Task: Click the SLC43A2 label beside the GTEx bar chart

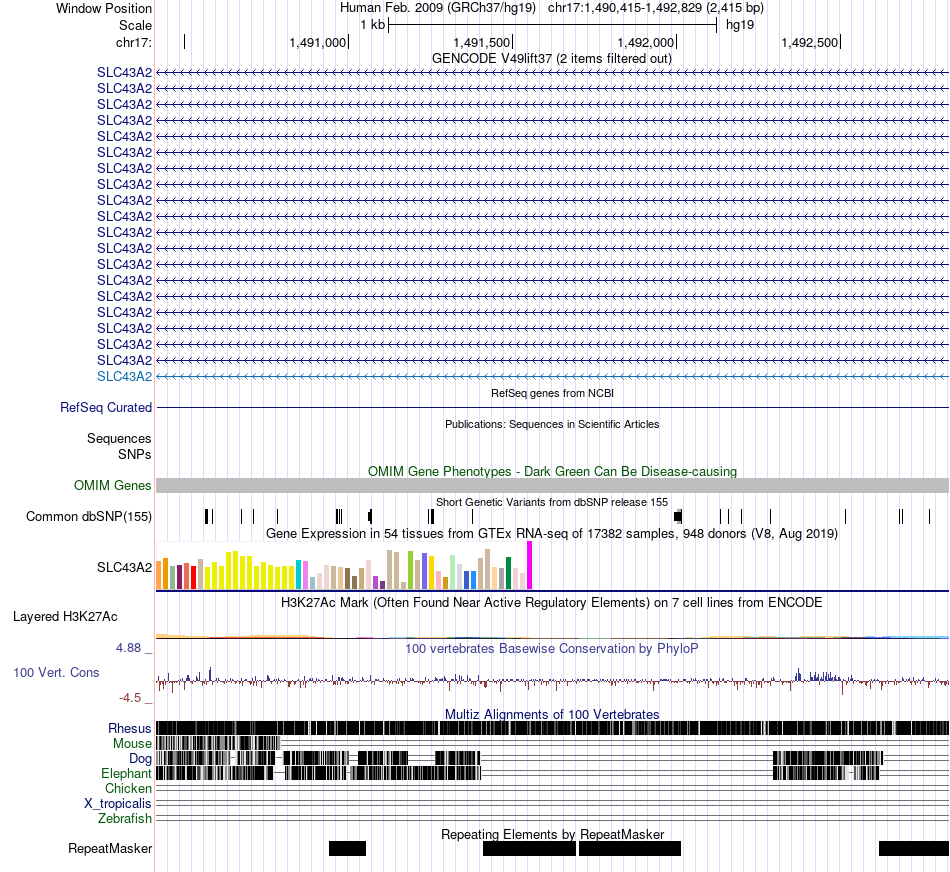Action: [x=124, y=567]
